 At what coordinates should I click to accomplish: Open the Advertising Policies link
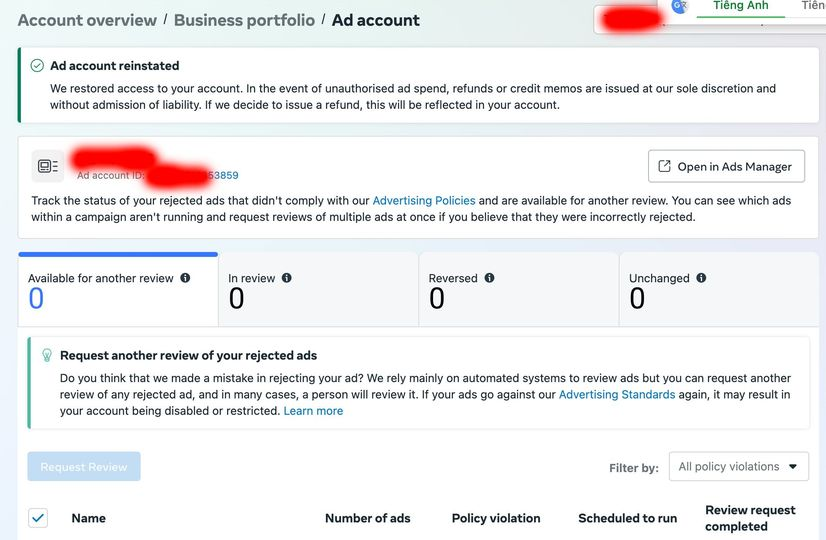tap(424, 201)
